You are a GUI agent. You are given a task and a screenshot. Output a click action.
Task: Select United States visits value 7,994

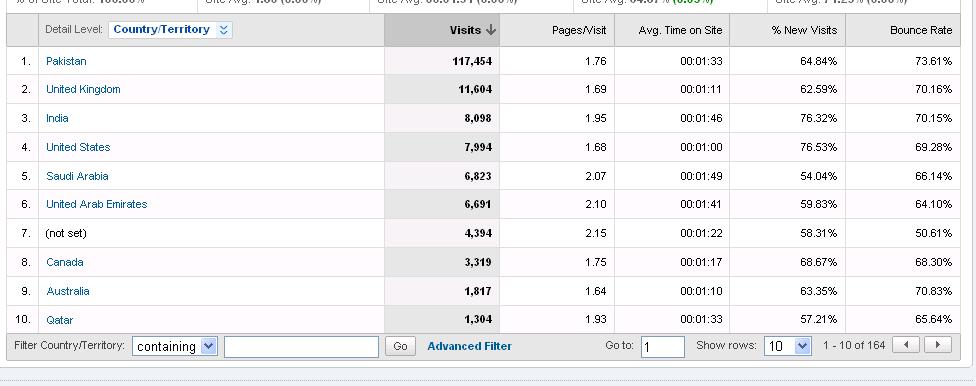pyautogui.click(x=478, y=147)
